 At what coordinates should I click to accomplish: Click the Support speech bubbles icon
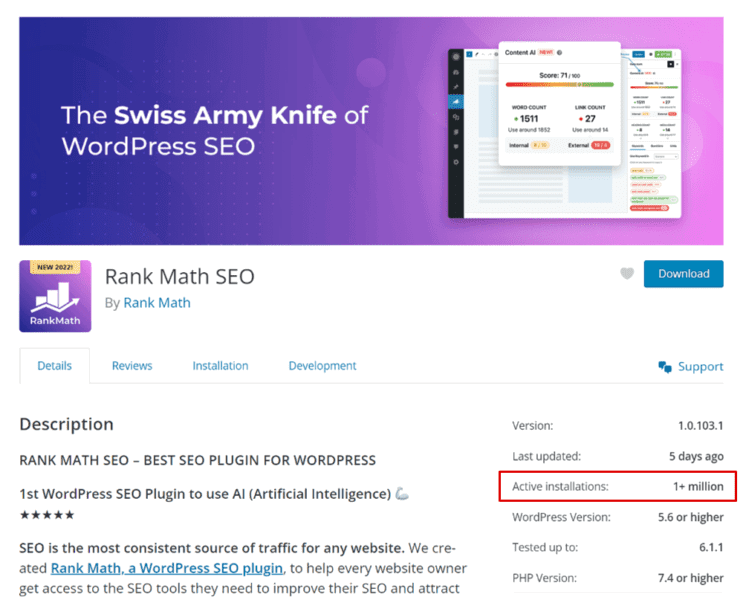tap(665, 366)
